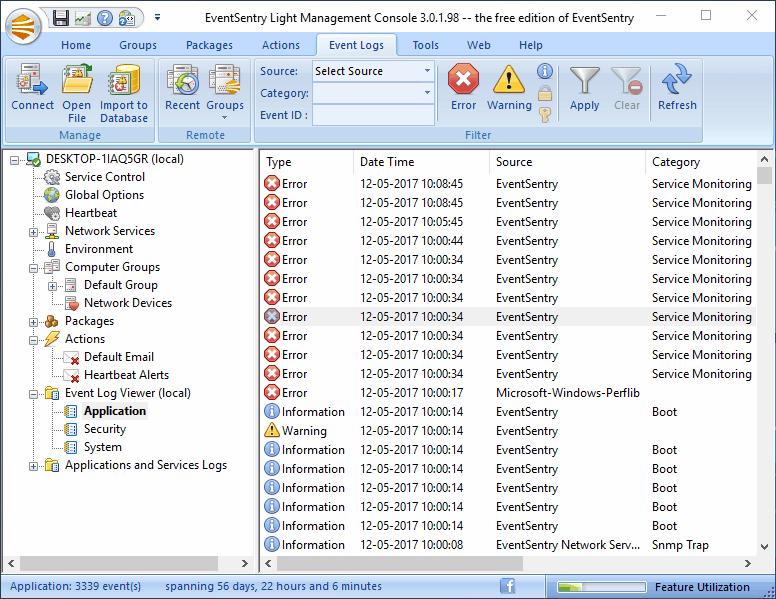Expand the Network Services tree node
Image resolution: width=776 pixels, height=599 pixels.
tap(33, 232)
